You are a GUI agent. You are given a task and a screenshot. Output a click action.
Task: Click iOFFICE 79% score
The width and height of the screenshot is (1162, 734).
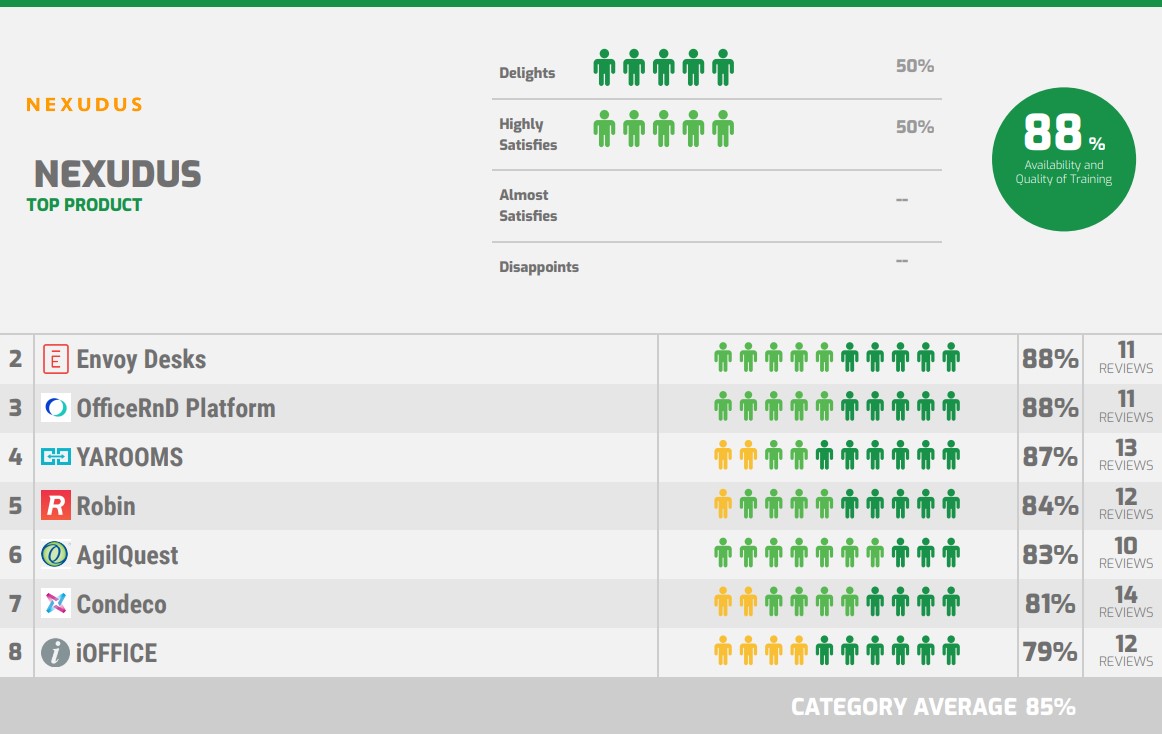coord(1050,652)
